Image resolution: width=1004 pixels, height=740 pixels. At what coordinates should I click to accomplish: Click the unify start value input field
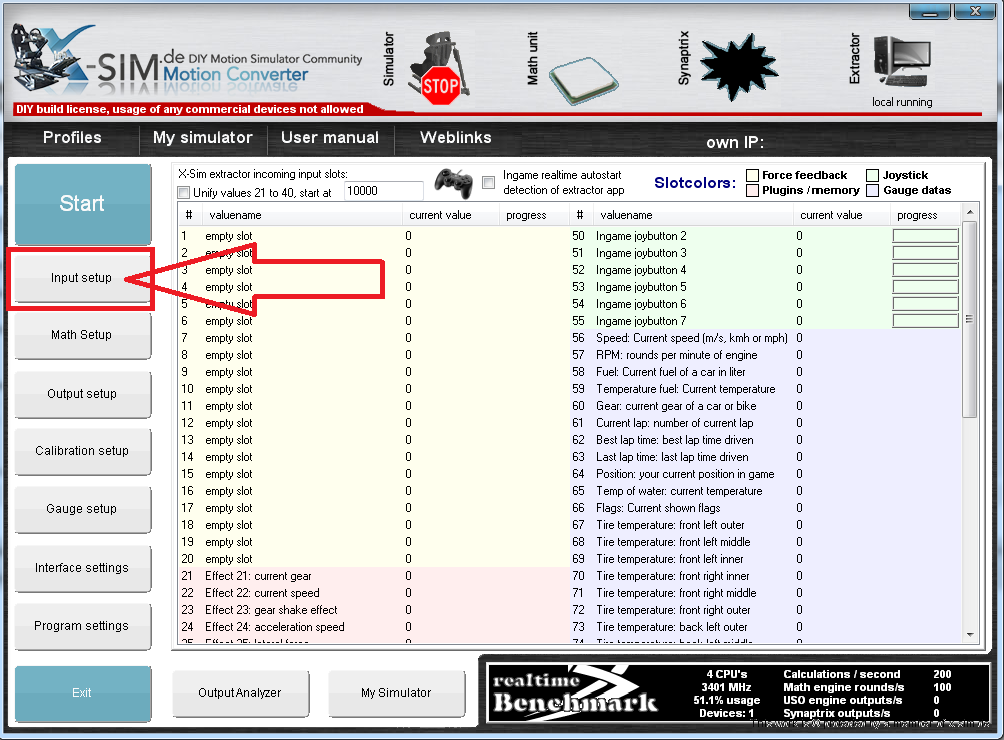pos(383,191)
